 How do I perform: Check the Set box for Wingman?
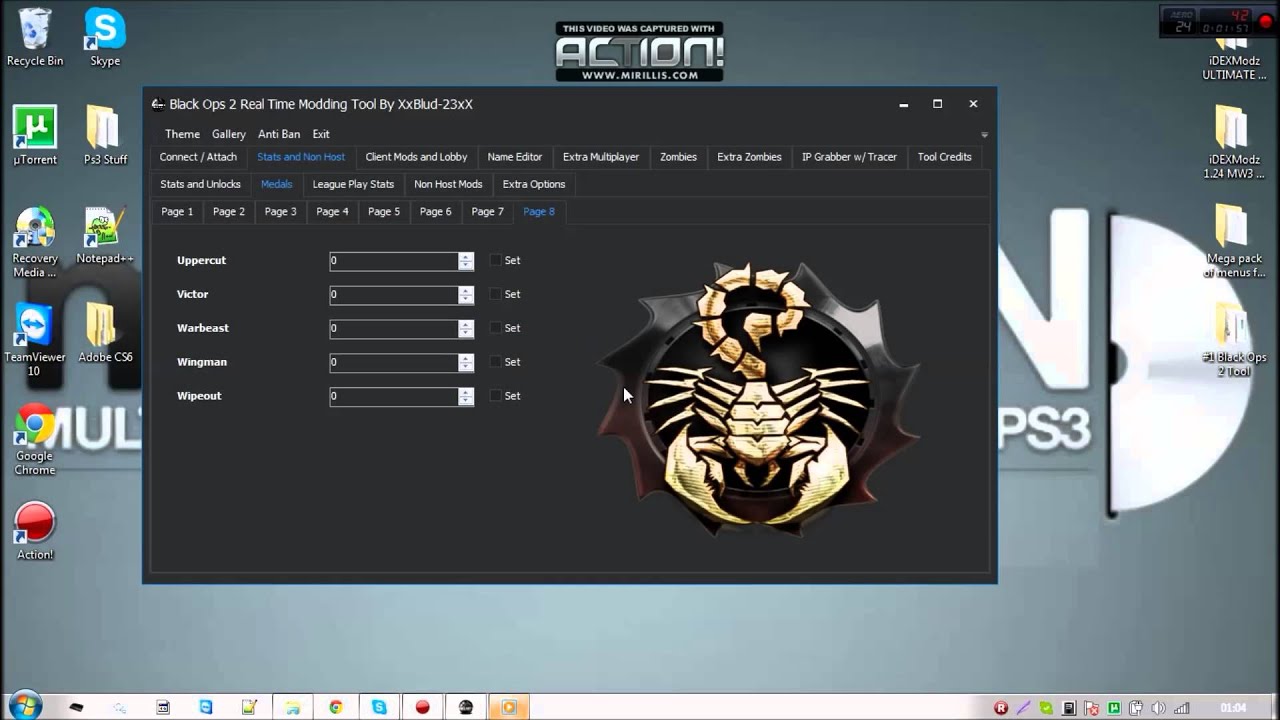pos(495,362)
